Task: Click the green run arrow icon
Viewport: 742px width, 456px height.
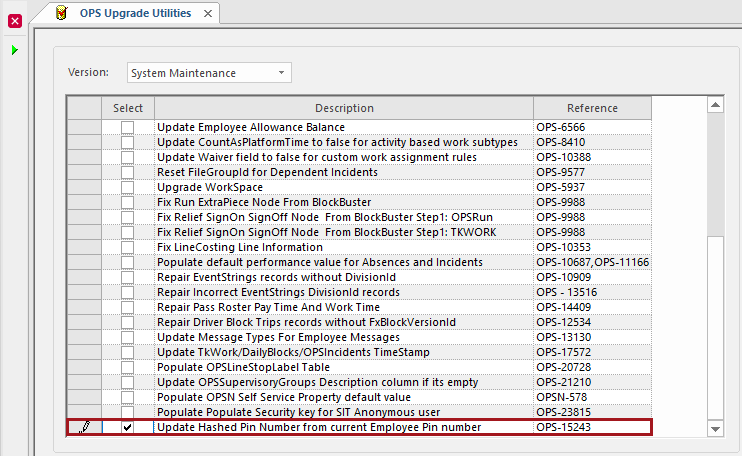Action: (15, 50)
